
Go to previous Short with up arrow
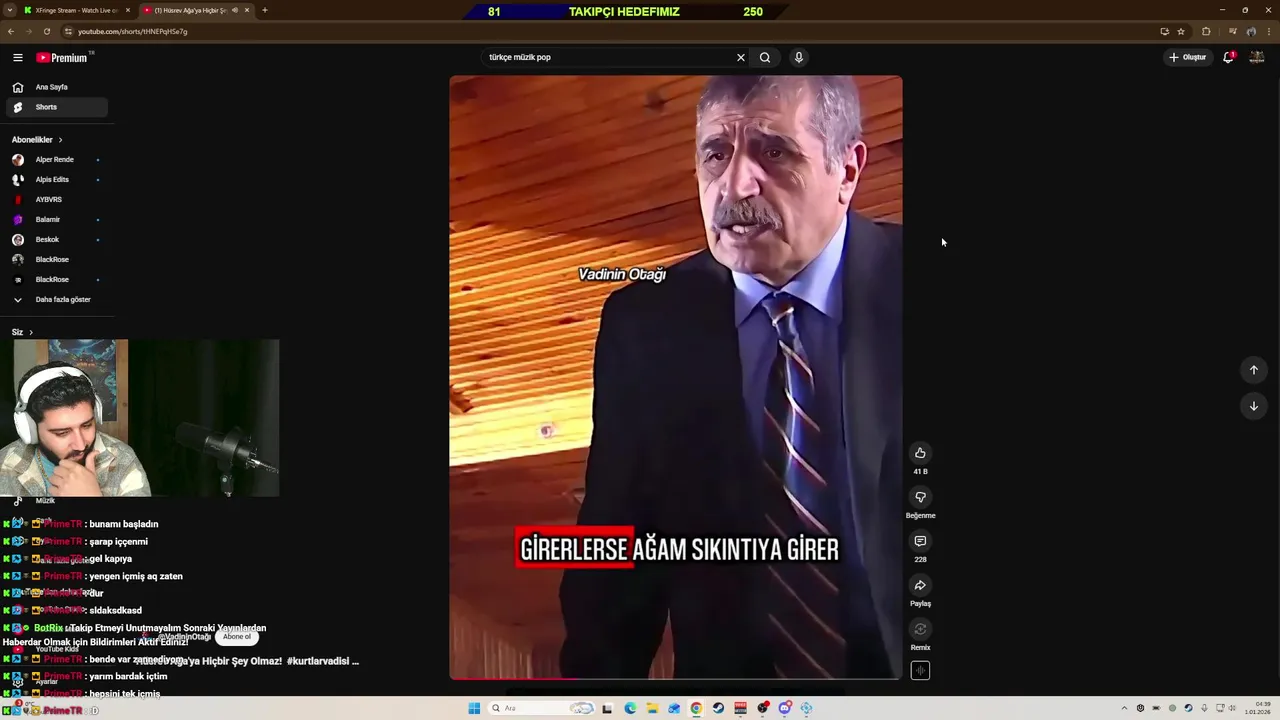tap(1254, 370)
